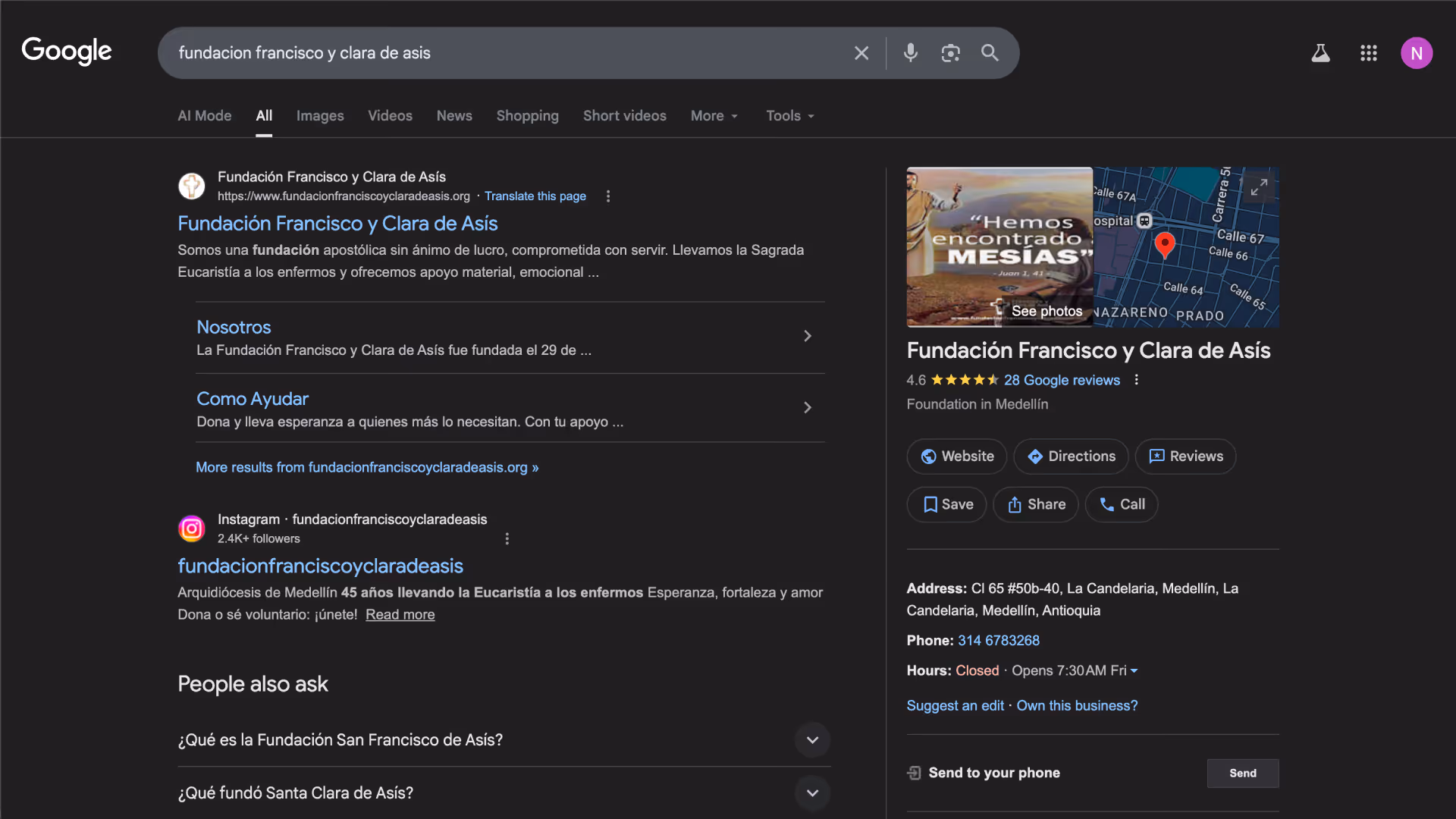Switch to the Videos tab

tap(391, 116)
